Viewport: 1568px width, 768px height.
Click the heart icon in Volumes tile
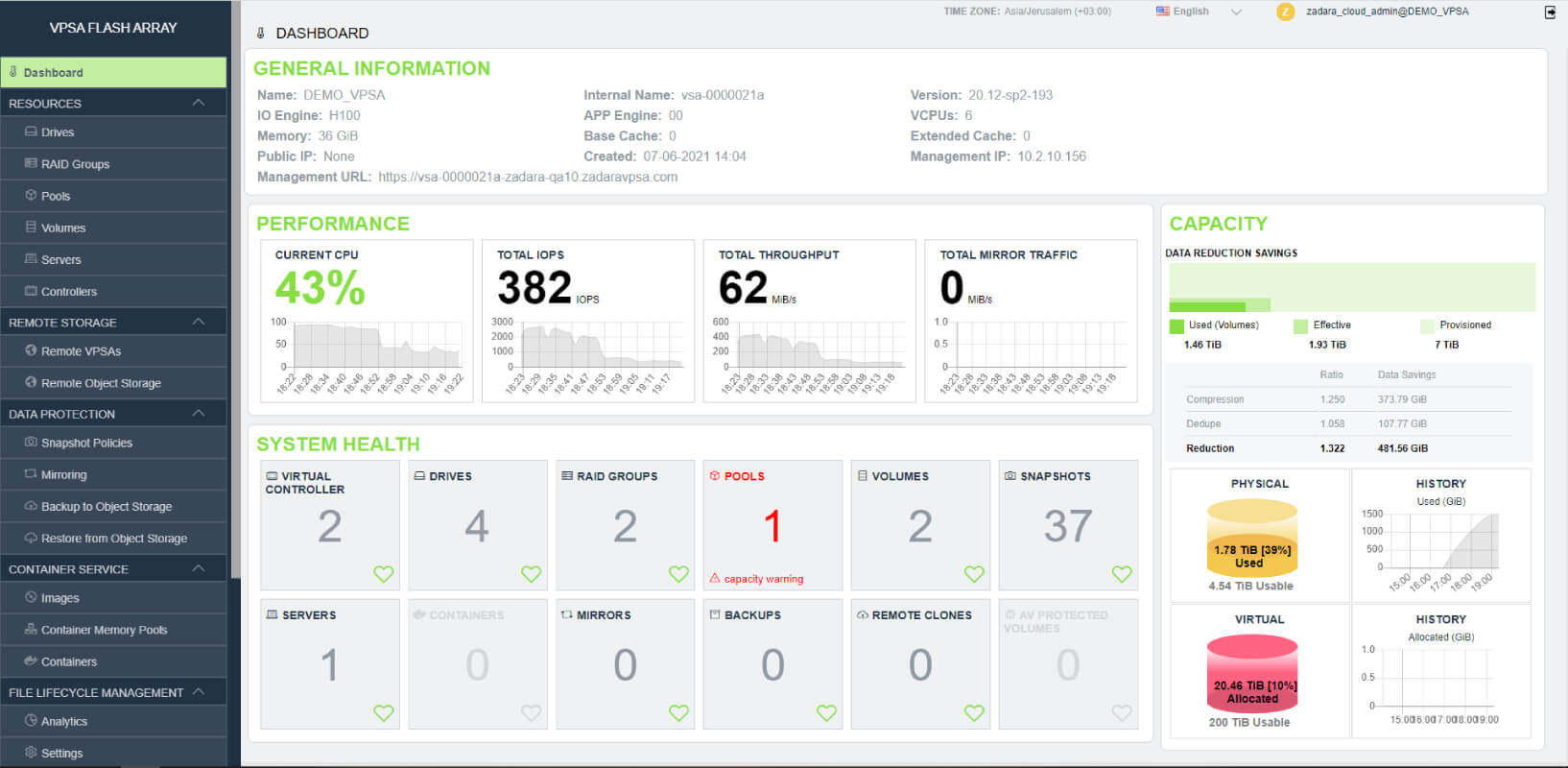pos(974,574)
